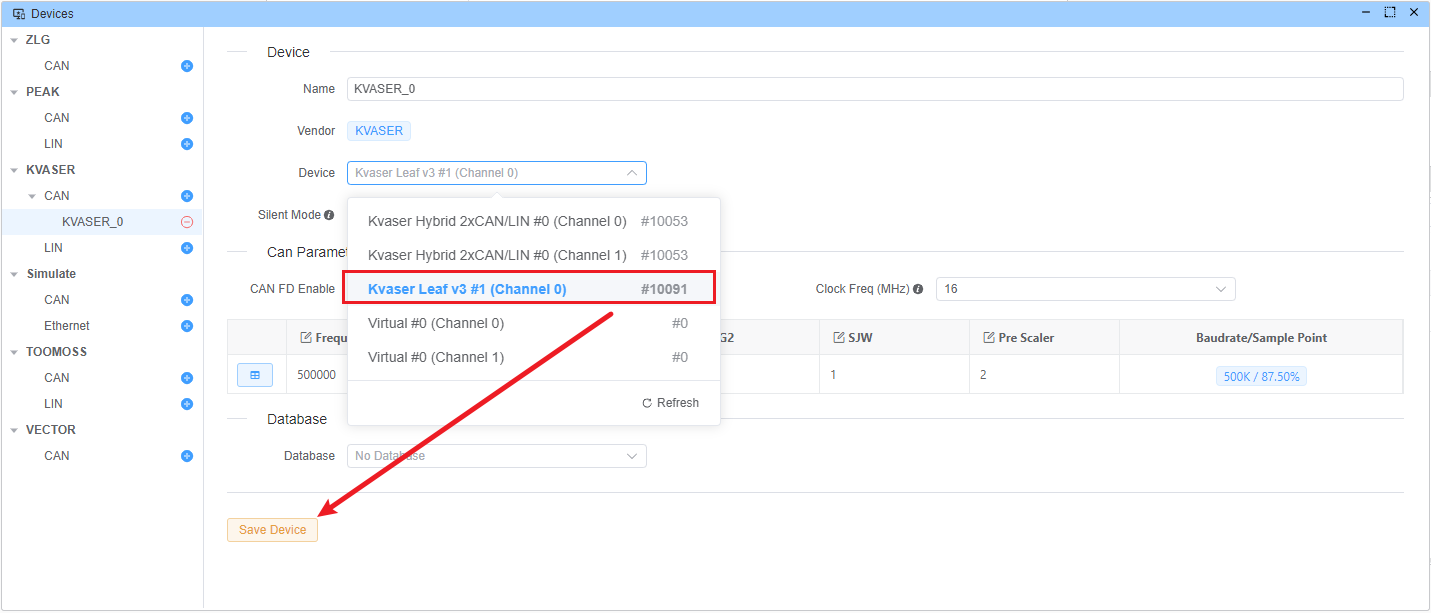Select LIN under TOOMOSS
Screen dimensions: 1431x613
tap(53, 404)
